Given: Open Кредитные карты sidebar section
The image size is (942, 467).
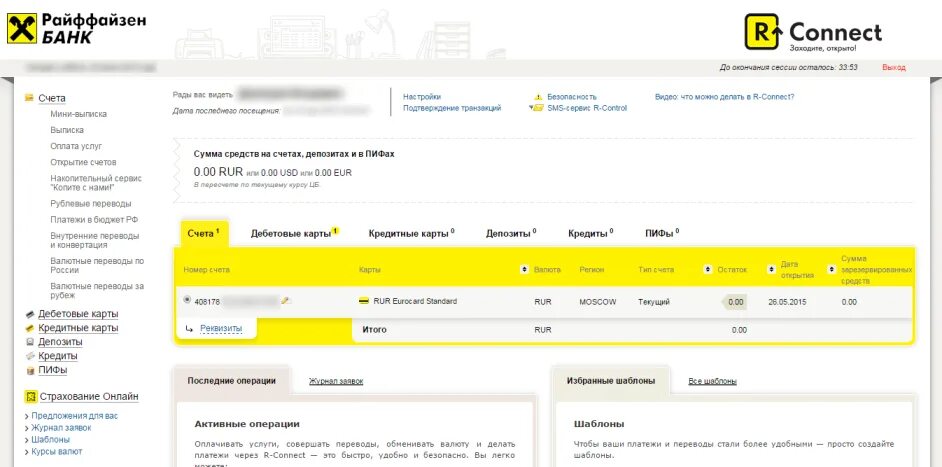Looking at the screenshot, I should click(x=78, y=328).
